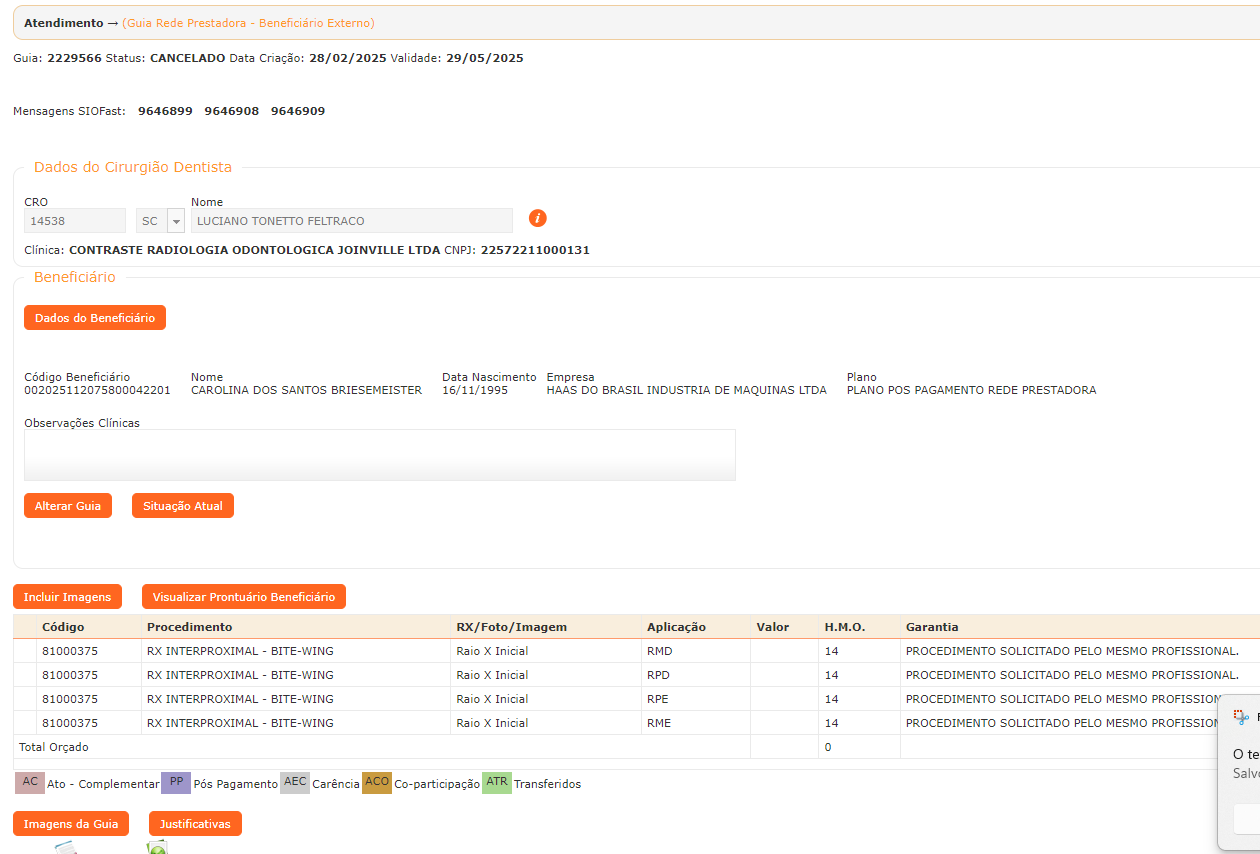Click the purple PP Pós Pagamento swatch
The height and width of the screenshot is (854, 1260).
tap(176, 783)
